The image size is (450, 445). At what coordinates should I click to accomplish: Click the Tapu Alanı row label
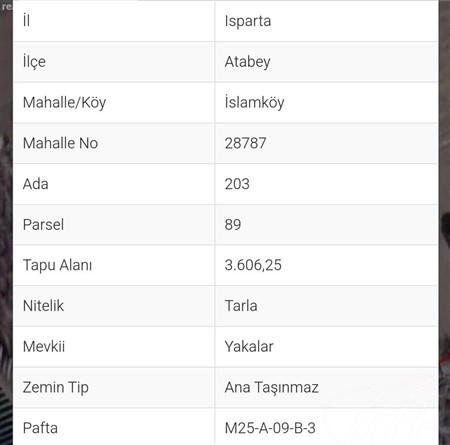(57, 266)
